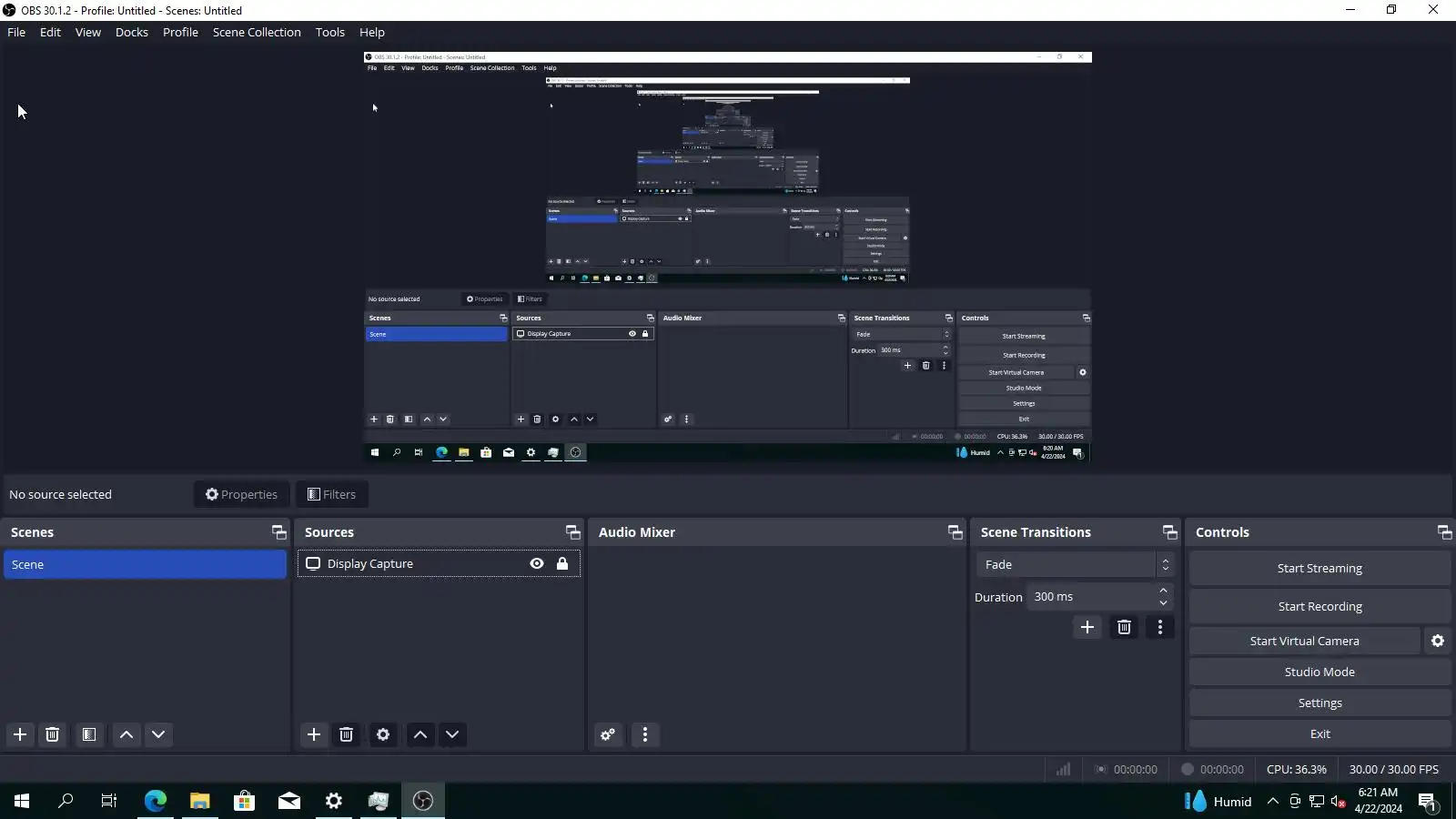
Task: Open source Properties button
Action: tap(241, 494)
